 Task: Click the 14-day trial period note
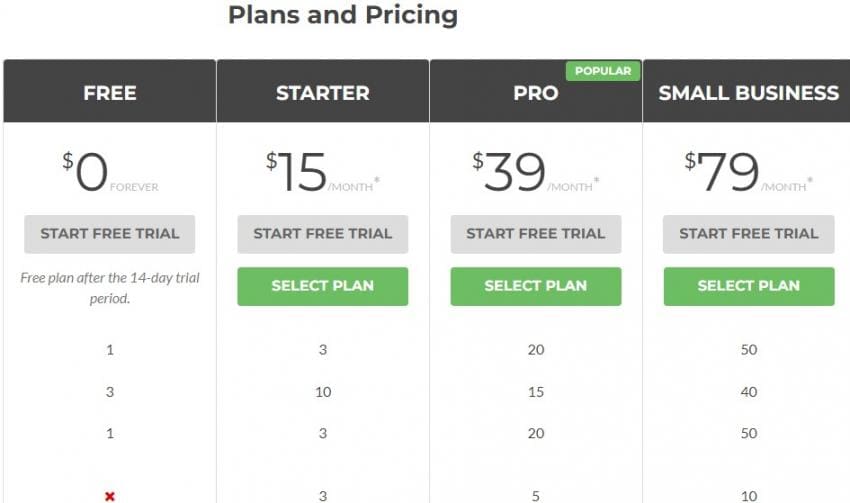(110, 288)
